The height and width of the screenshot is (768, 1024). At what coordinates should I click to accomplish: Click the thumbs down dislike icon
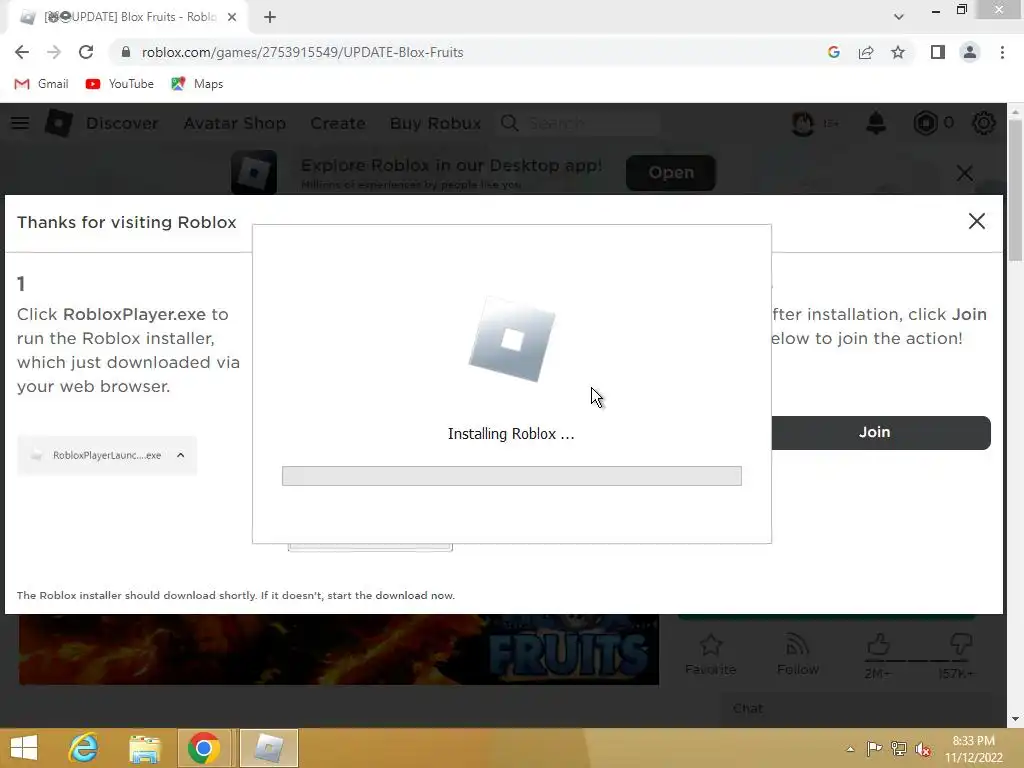coord(961,645)
